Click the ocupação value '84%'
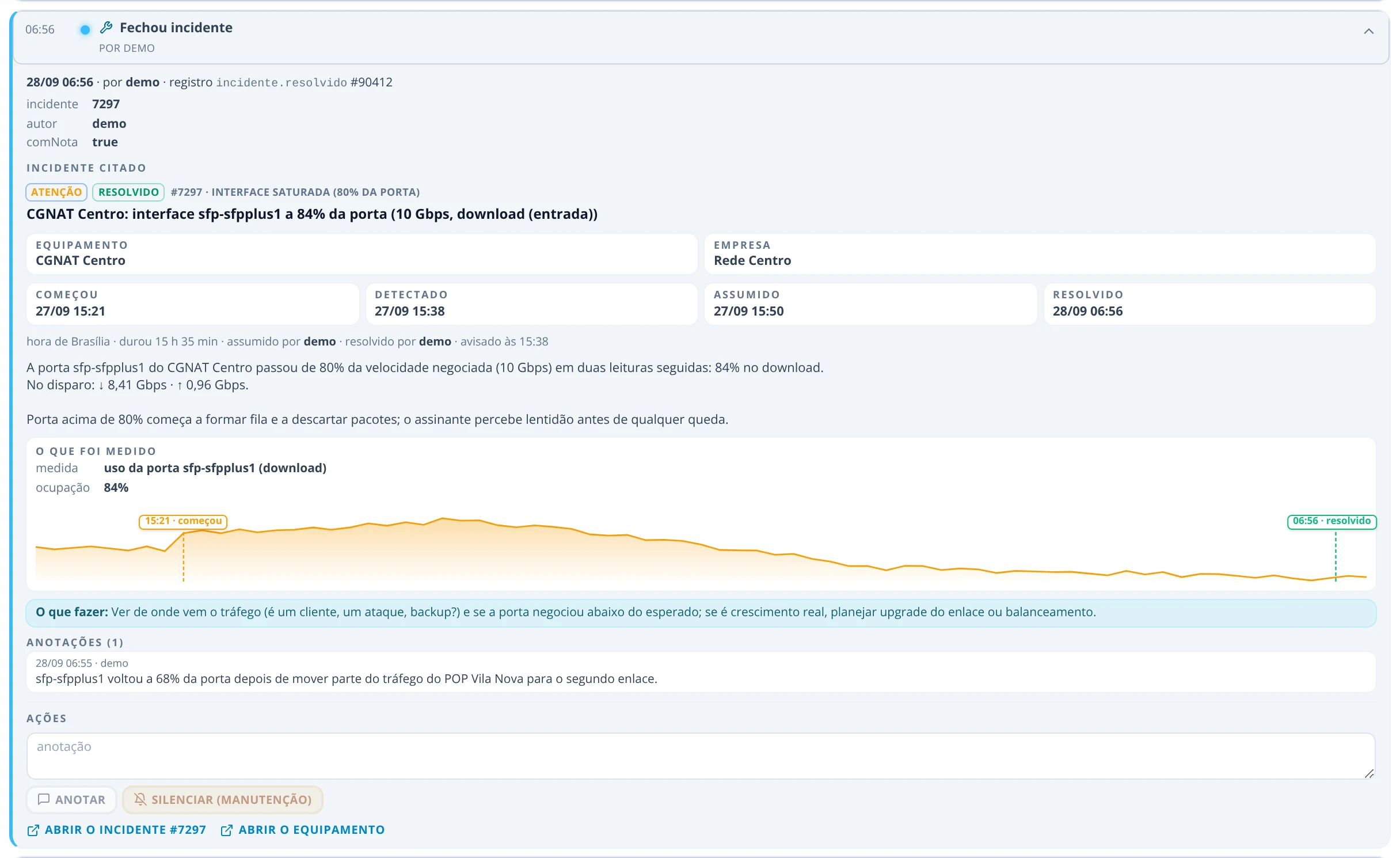Image resolution: width=1400 pixels, height=858 pixels. click(x=116, y=487)
